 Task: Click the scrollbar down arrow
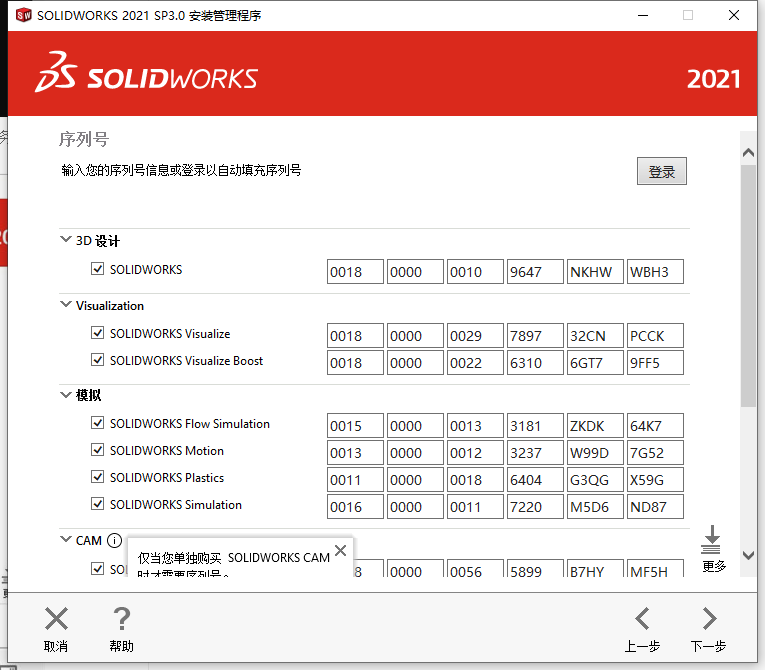tap(748, 555)
